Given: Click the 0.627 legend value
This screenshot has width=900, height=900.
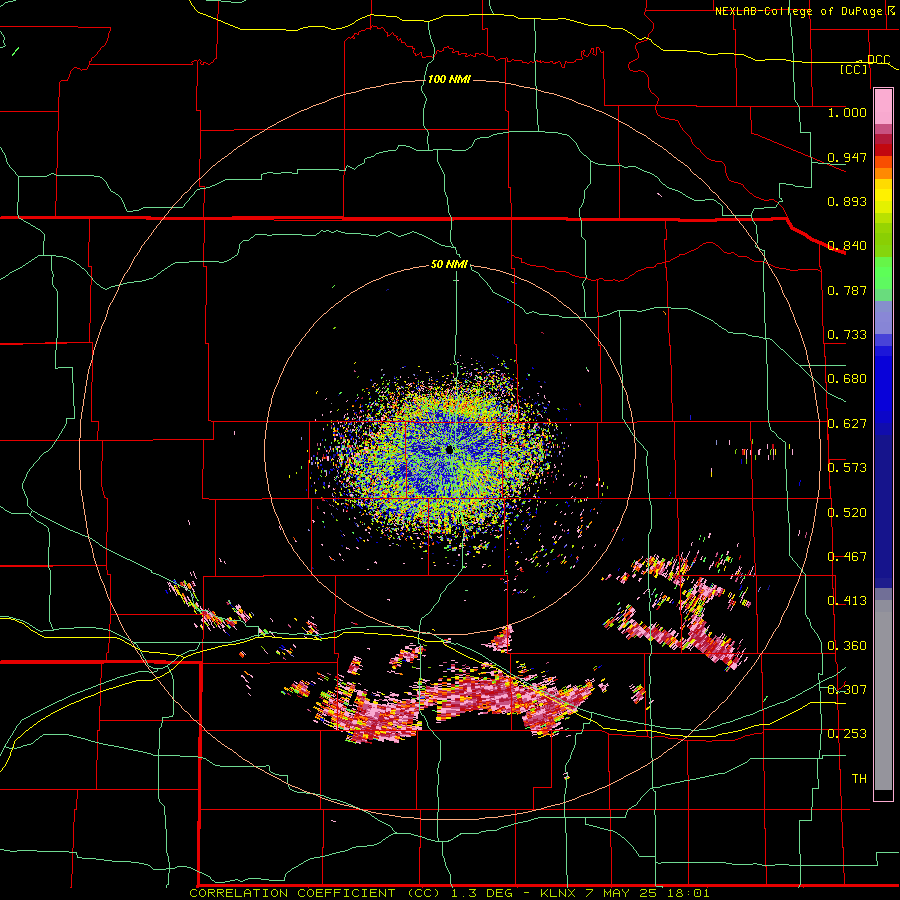Looking at the screenshot, I should (x=847, y=424).
